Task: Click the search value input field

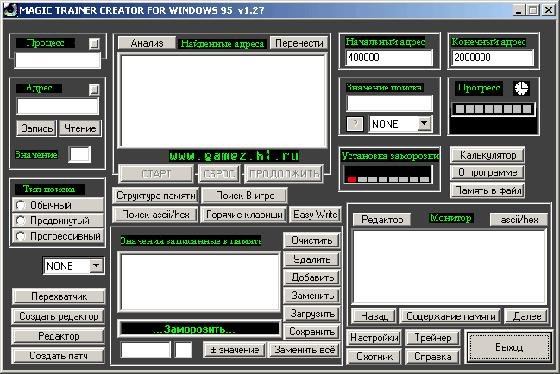Action: pyautogui.click(x=389, y=104)
